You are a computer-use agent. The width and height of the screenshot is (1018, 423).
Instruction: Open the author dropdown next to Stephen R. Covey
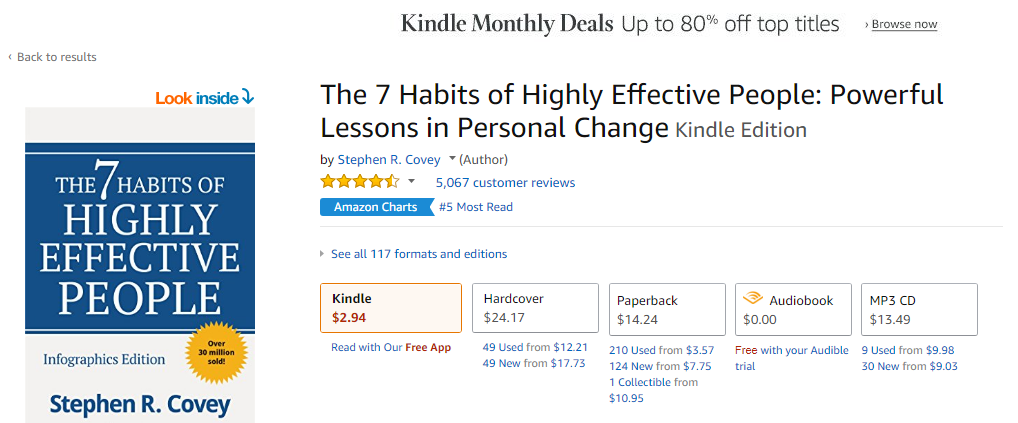[452, 159]
